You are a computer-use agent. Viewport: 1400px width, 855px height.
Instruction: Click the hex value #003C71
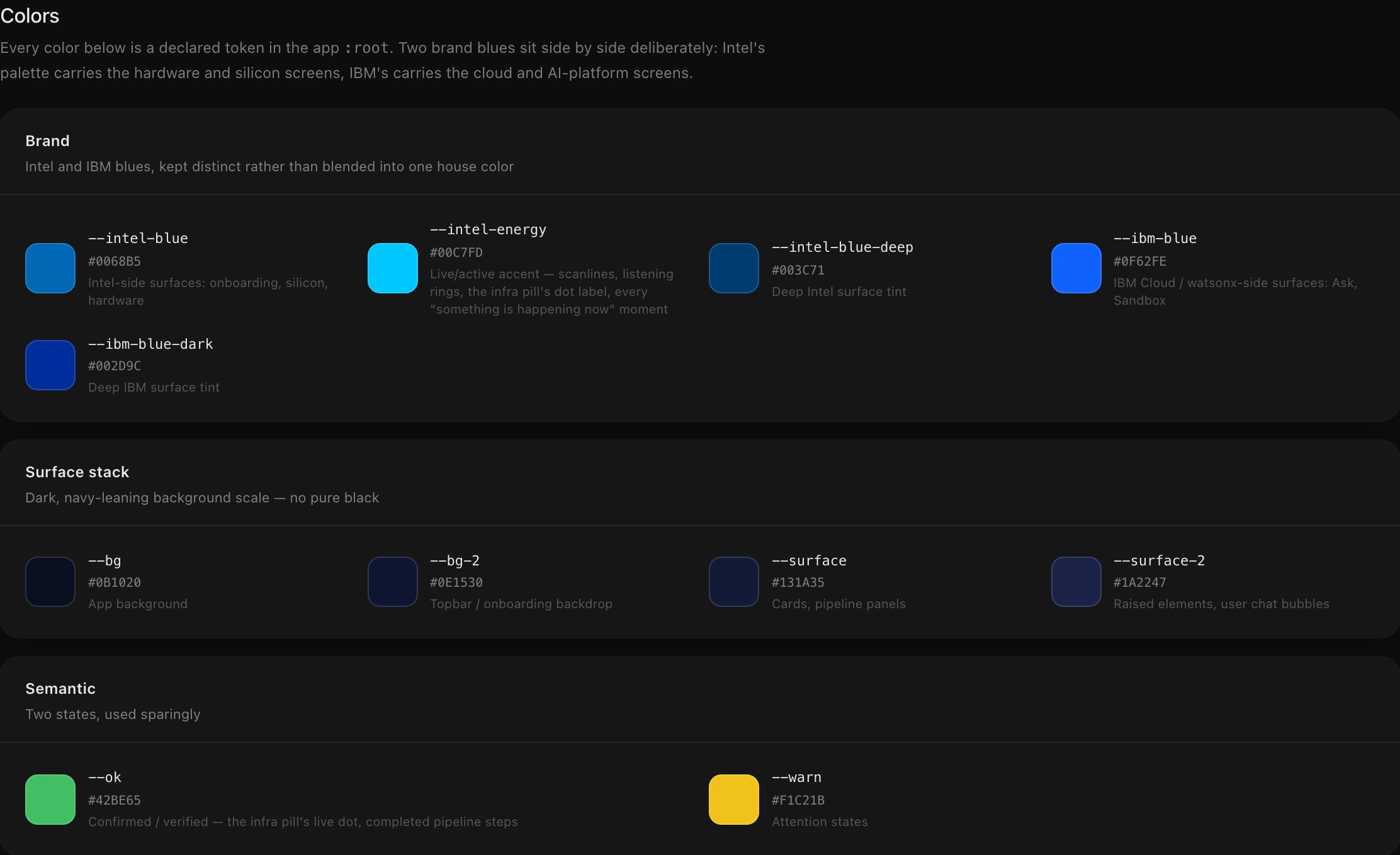(x=798, y=269)
